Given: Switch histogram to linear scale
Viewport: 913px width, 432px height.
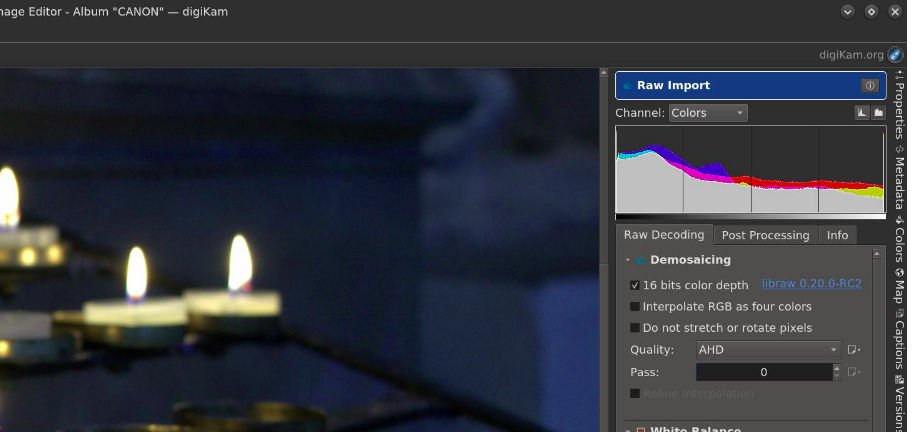Looking at the screenshot, I should pyautogui.click(x=862, y=113).
